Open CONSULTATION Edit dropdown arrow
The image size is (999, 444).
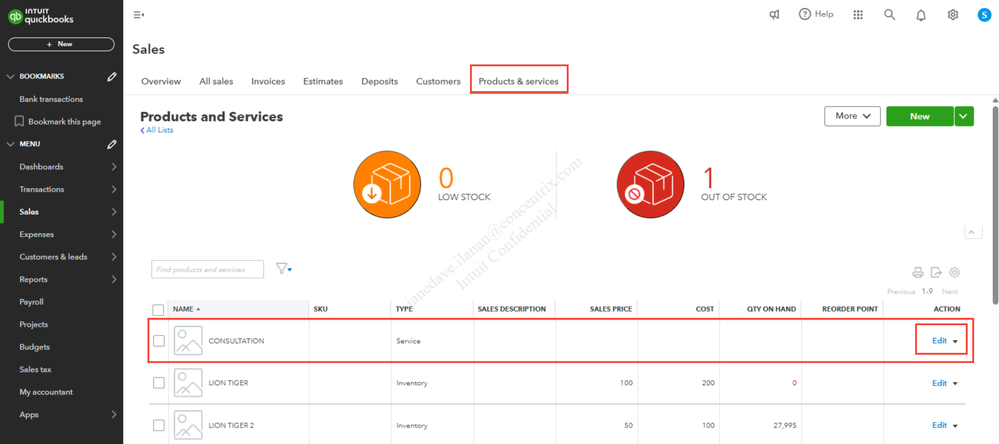[x=955, y=341]
